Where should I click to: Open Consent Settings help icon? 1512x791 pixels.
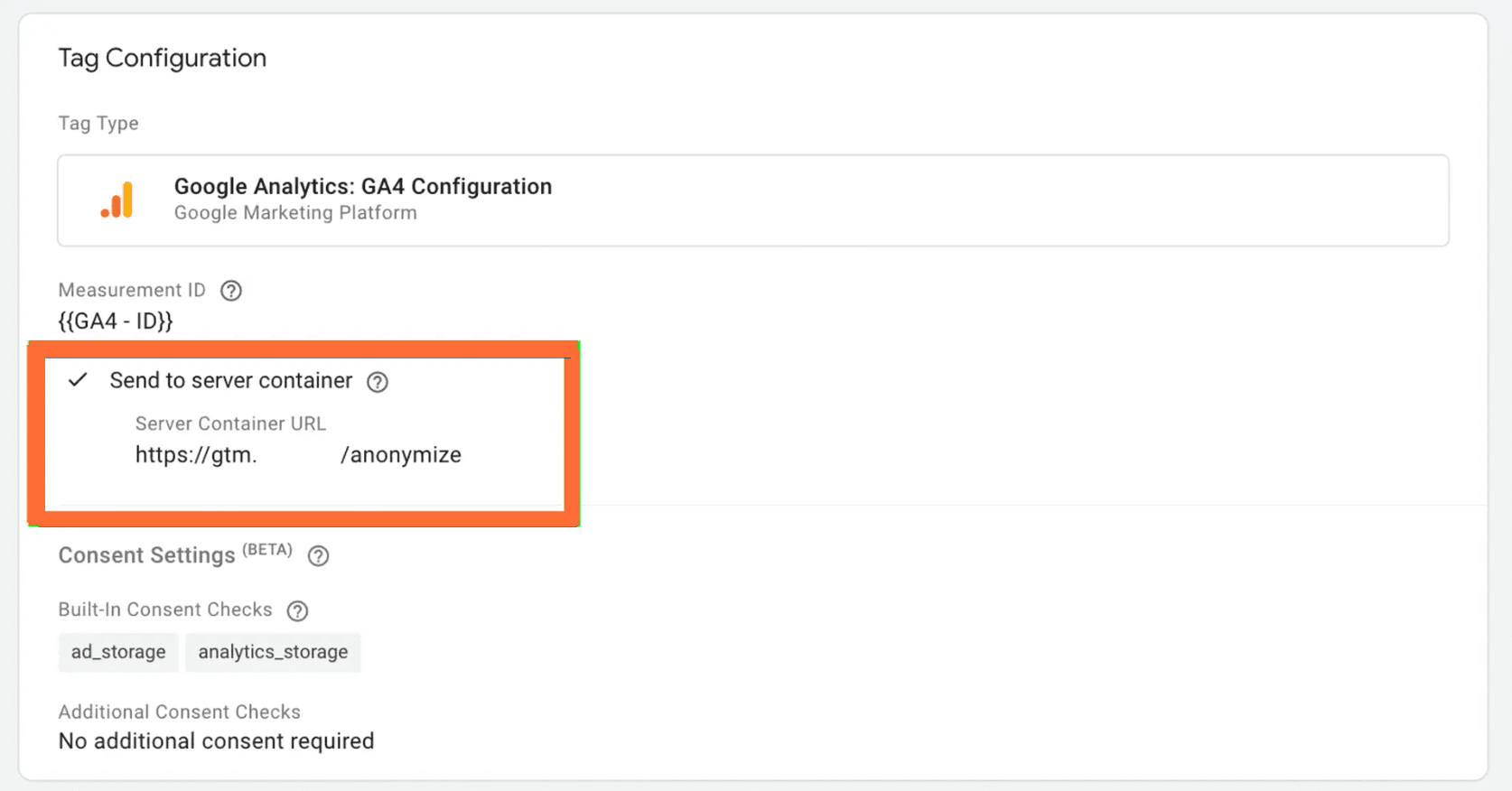click(318, 556)
